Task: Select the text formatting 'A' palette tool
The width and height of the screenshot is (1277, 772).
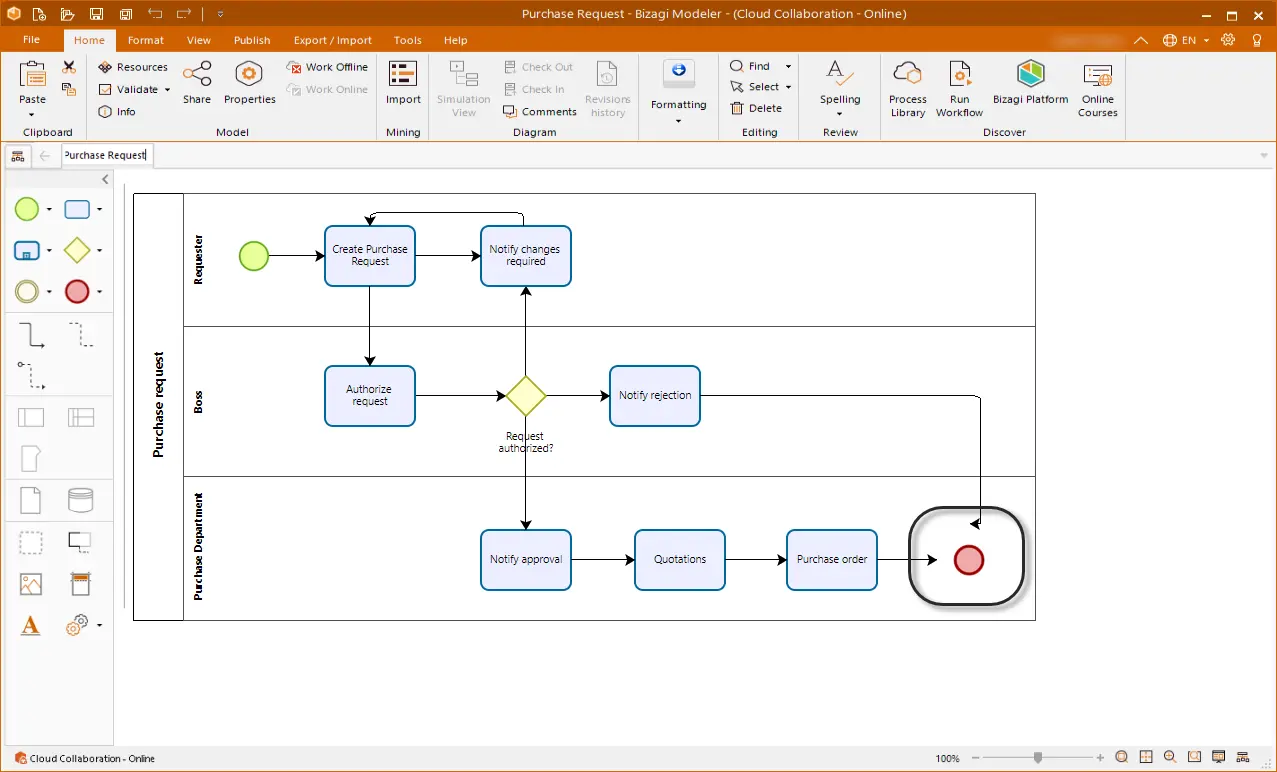Action: coord(31,626)
